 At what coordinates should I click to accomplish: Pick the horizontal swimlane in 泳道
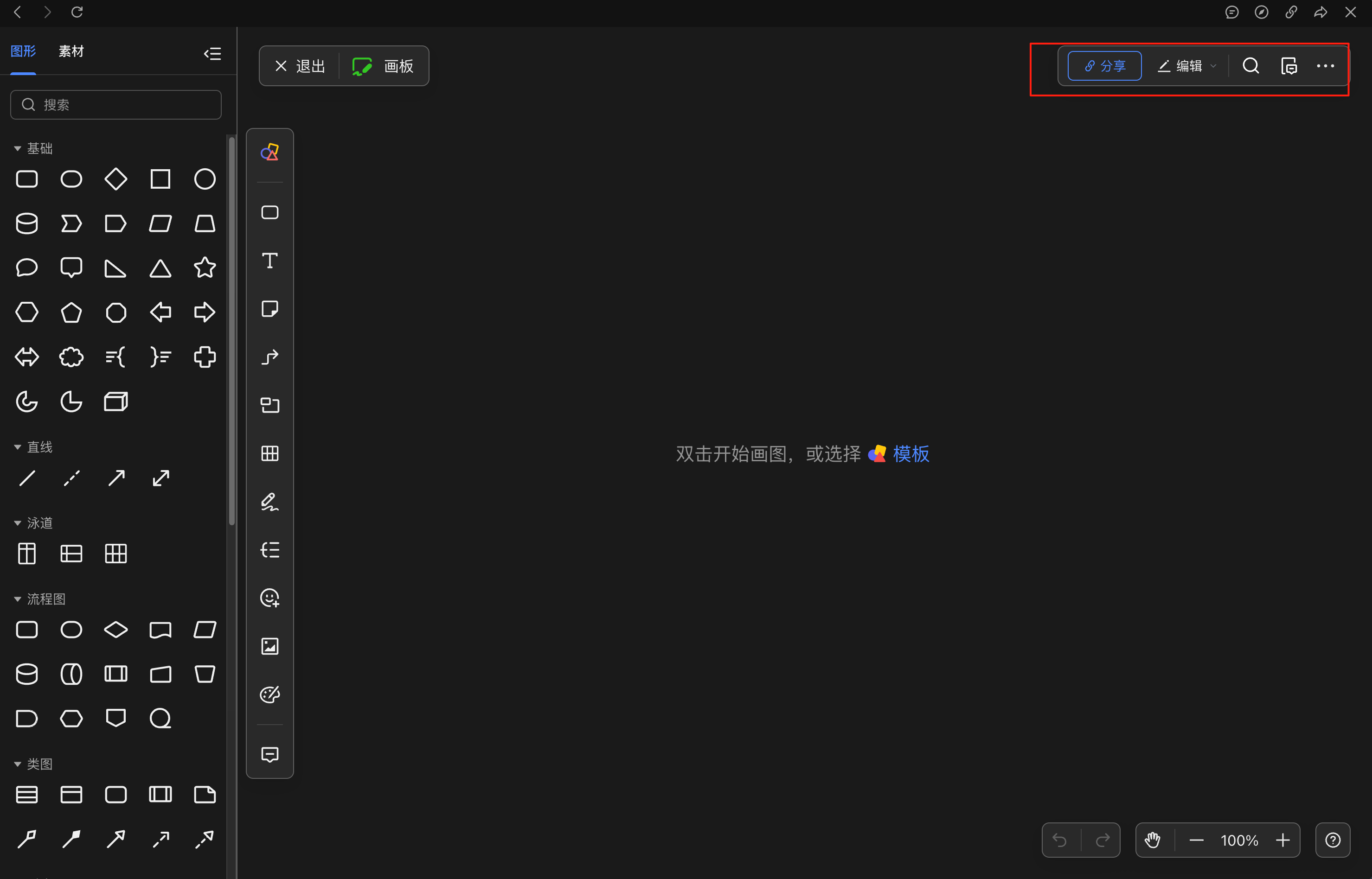pyautogui.click(x=71, y=554)
